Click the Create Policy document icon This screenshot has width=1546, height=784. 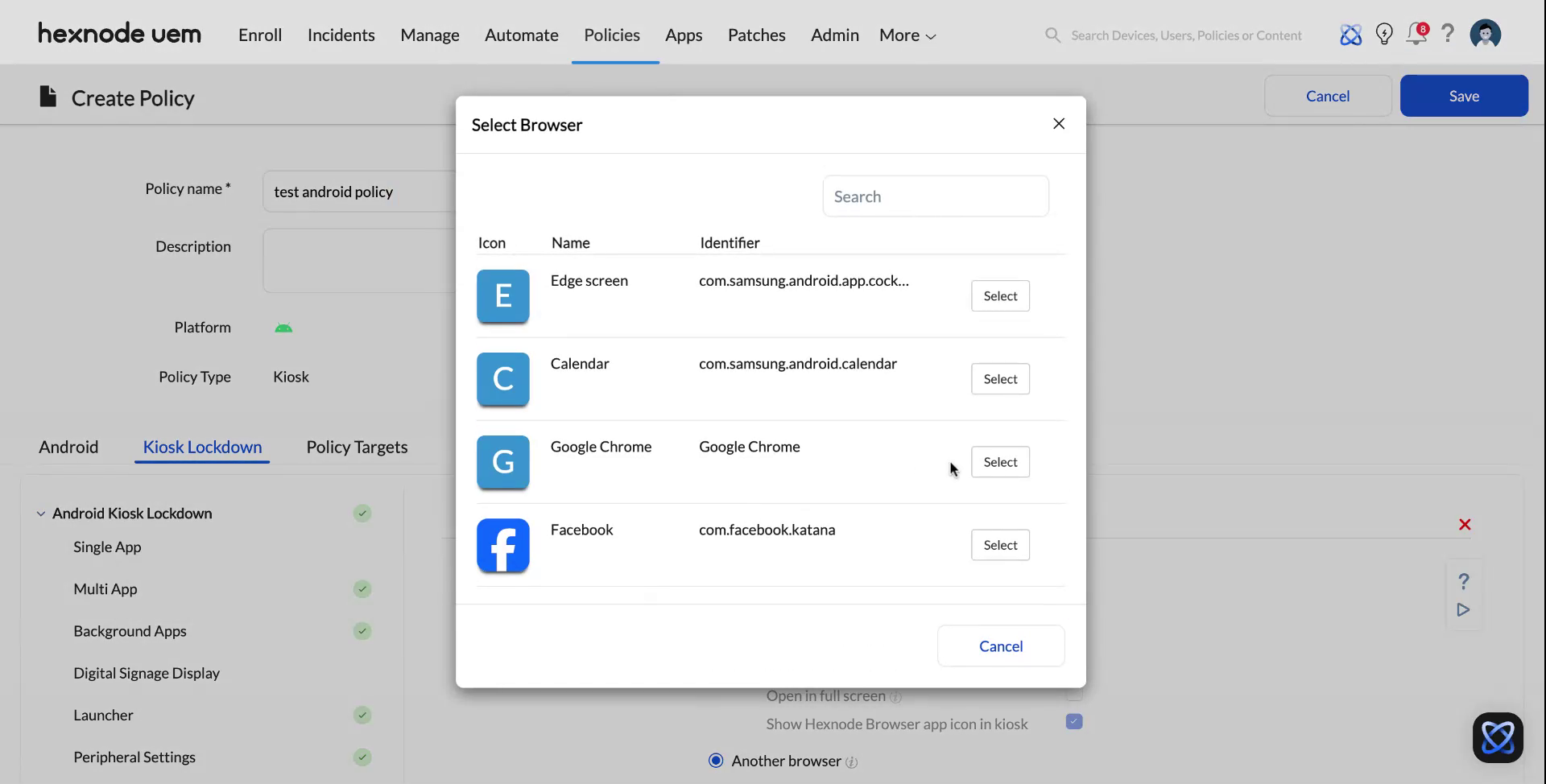pyautogui.click(x=48, y=96)
